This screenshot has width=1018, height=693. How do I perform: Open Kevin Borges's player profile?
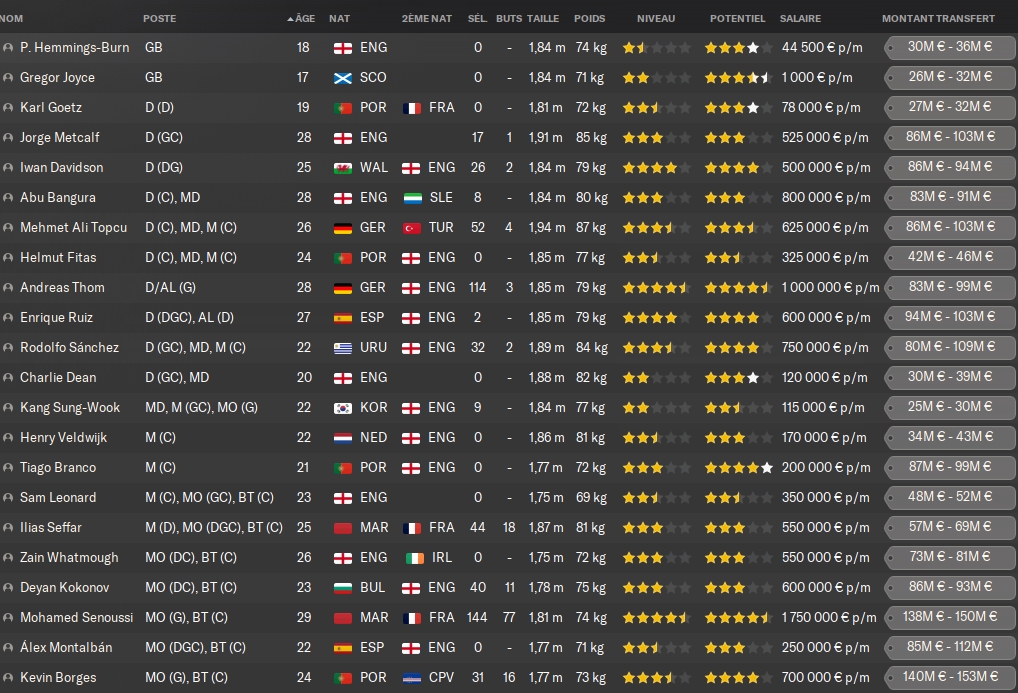point(58,677)
